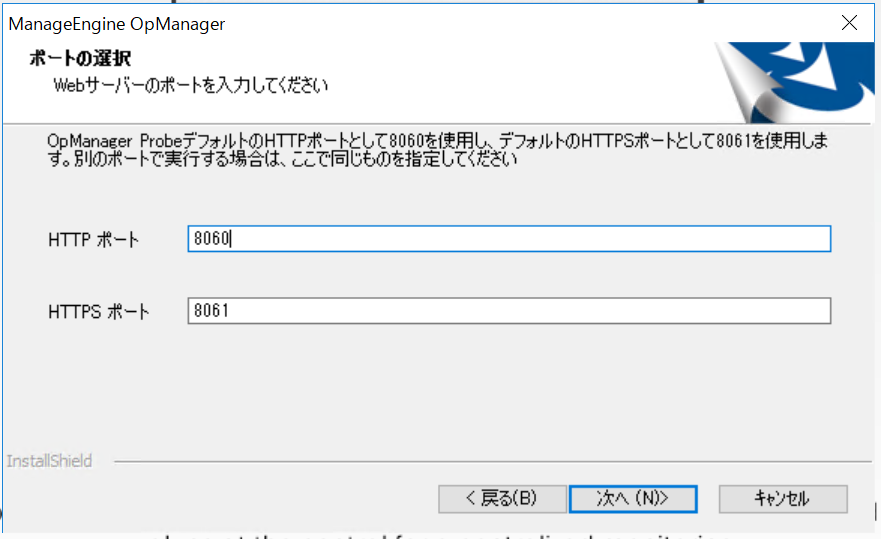Click the InstallShield label text
Viewport: 881px width, 539px height.
pos(49,461)
